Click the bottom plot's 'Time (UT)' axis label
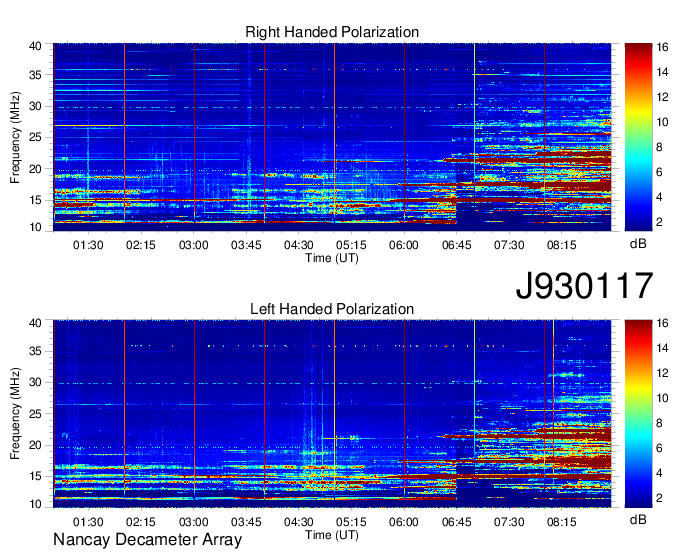The height and width of the screenshot is (552, 680). 332,535
